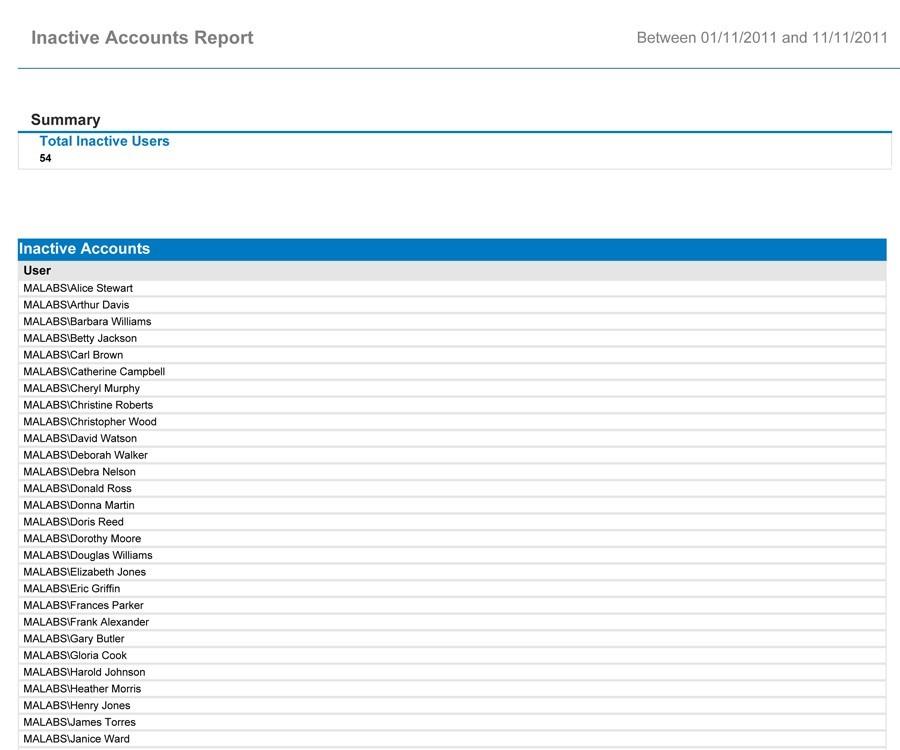Select row MALABS\Harold Johnson
The height and width of the screenshot is (750, 900).
pos(452,671)
